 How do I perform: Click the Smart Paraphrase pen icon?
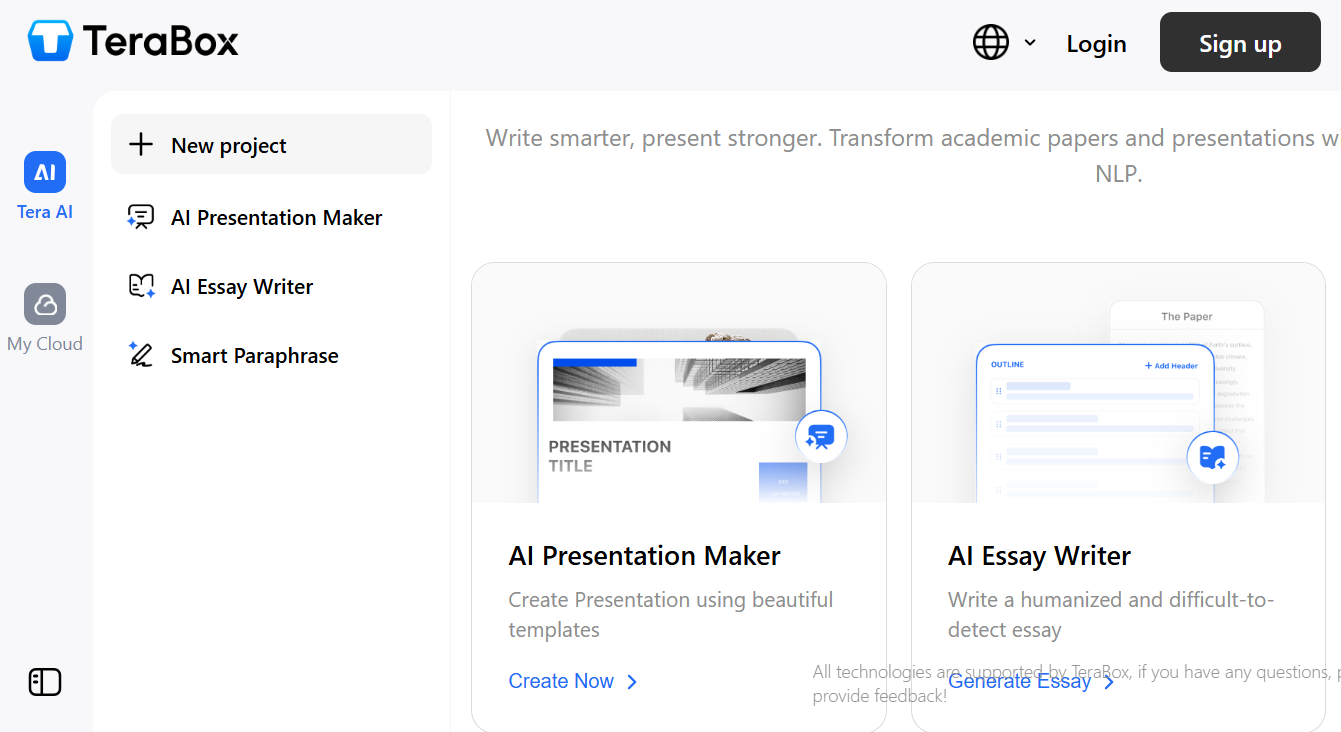click(141, 355)
